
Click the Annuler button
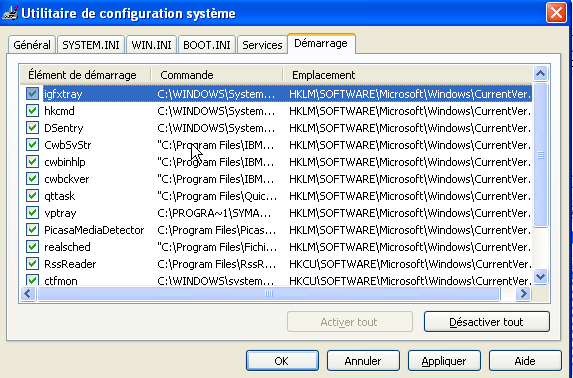[x=363, y=361]
